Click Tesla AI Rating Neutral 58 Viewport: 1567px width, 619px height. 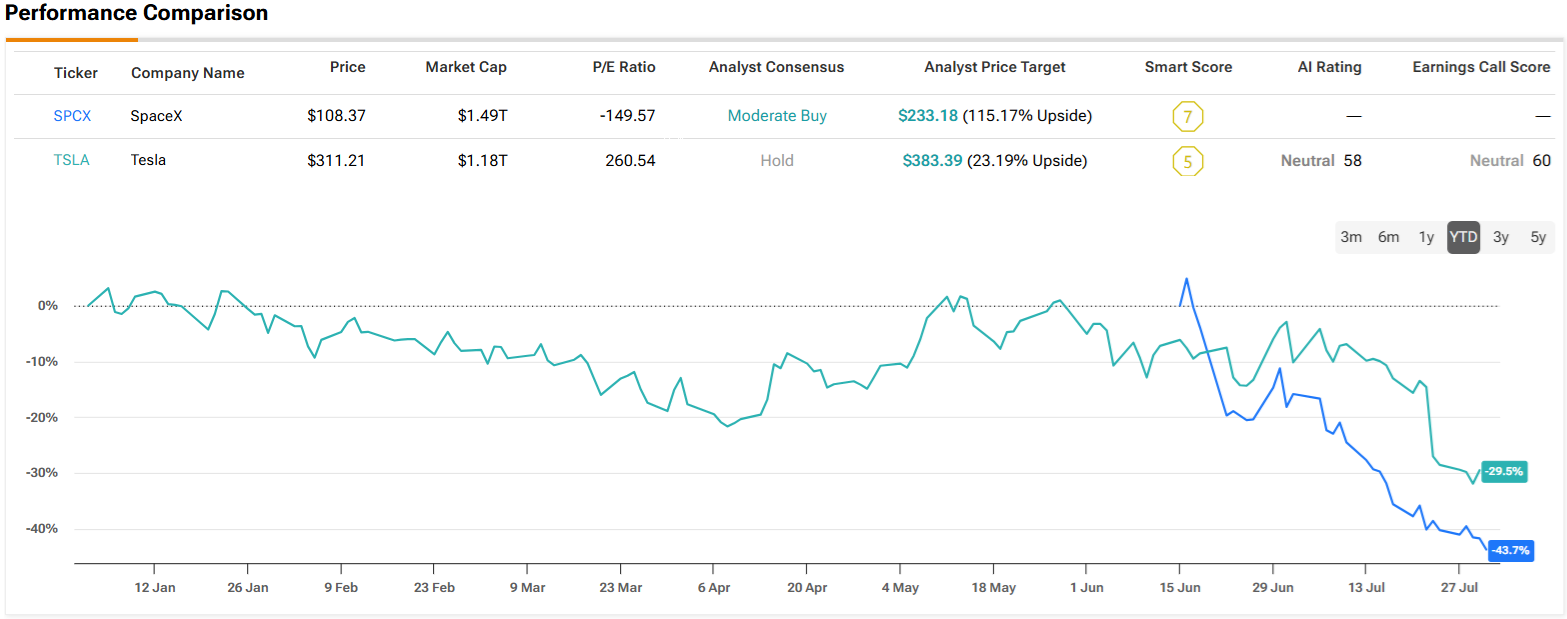coord(1321,160)
